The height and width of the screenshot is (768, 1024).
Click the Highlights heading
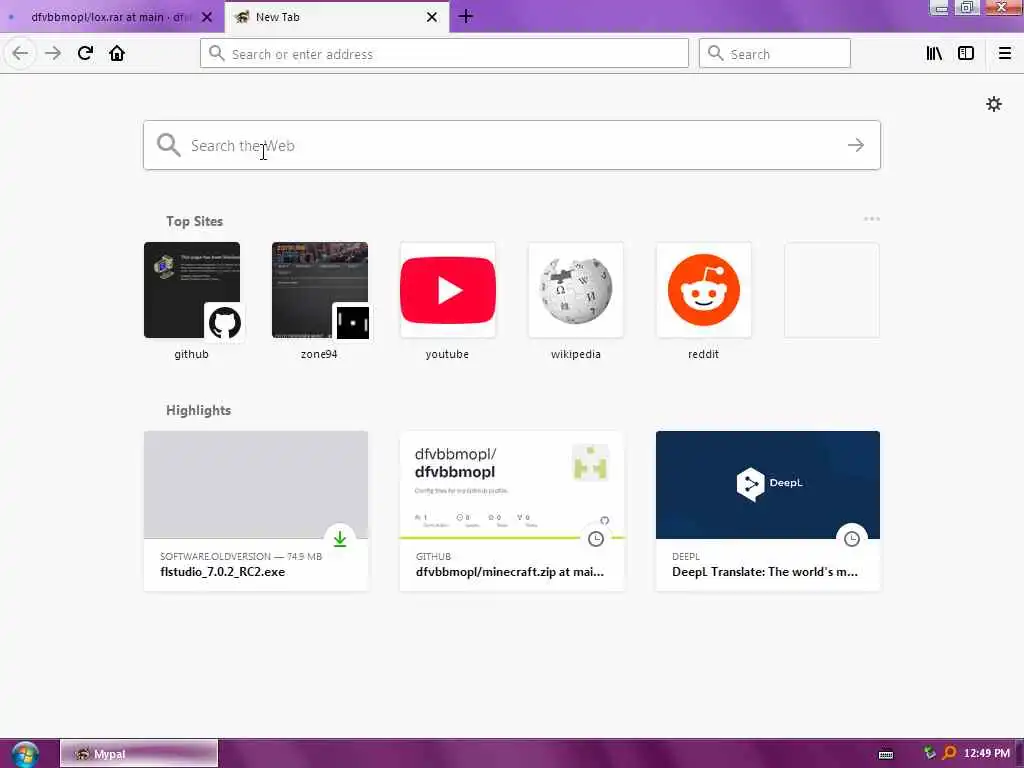click(x=199, y=410)
